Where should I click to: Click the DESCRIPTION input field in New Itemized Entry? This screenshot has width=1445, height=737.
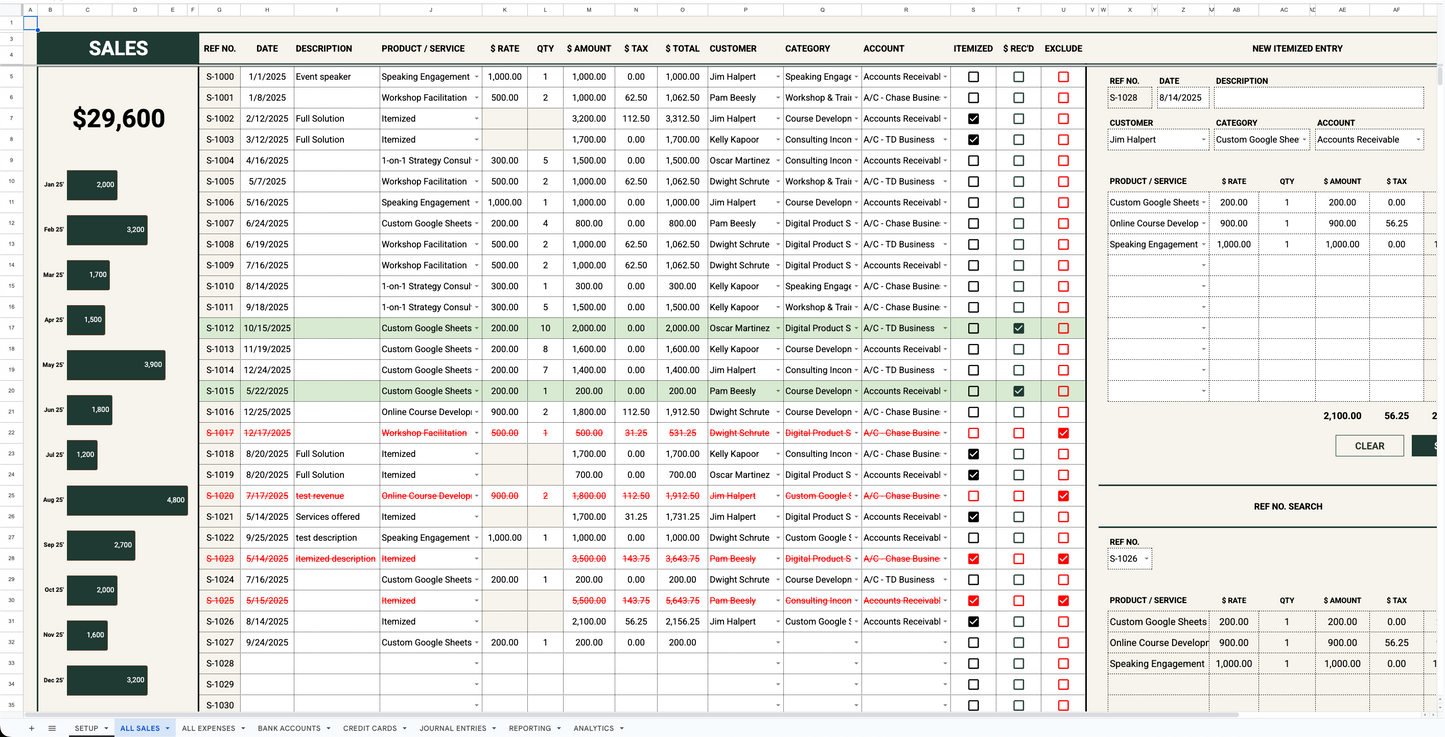point(1318,97)
